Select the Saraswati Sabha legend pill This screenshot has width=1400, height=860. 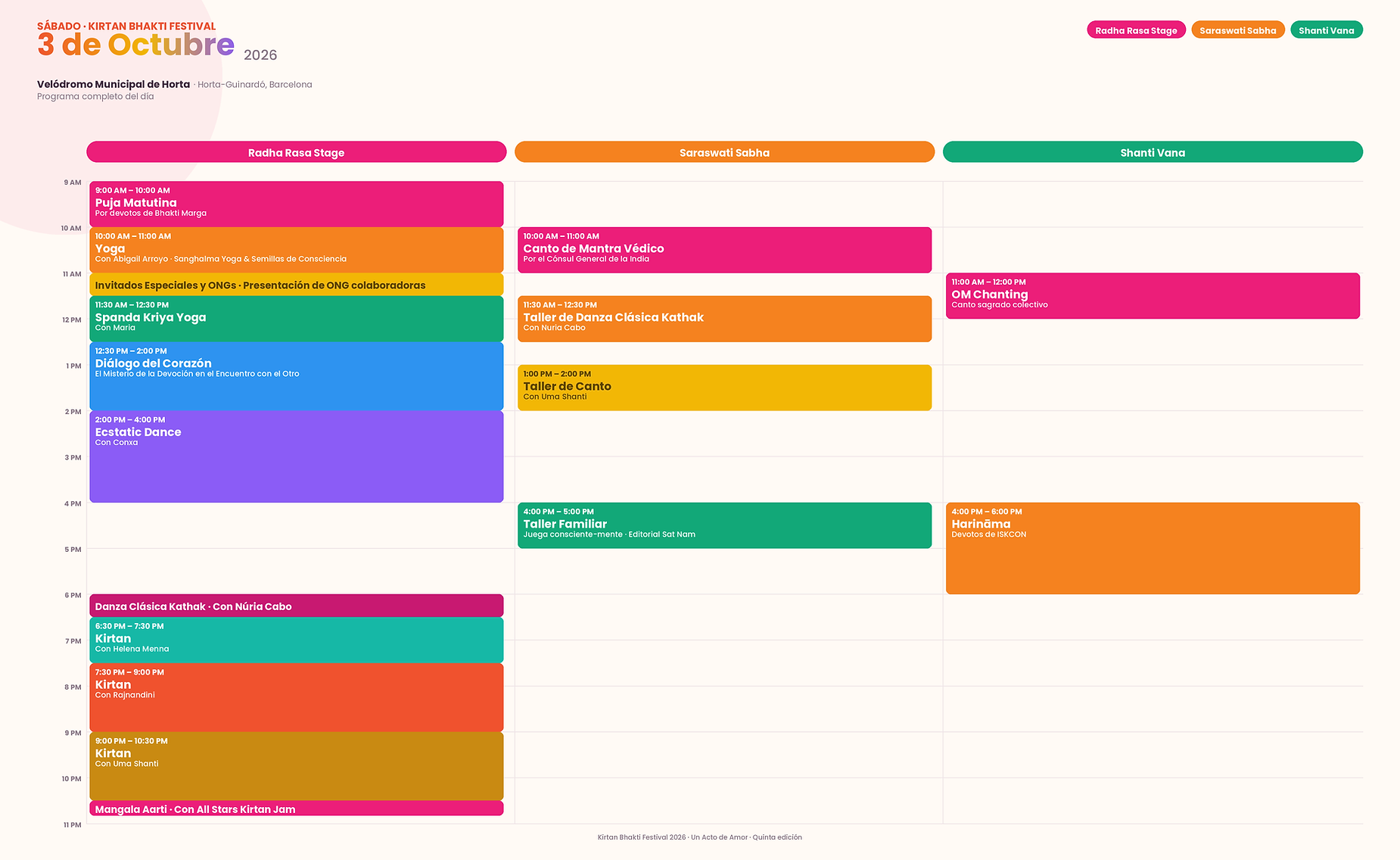(x=1238, y=30)
